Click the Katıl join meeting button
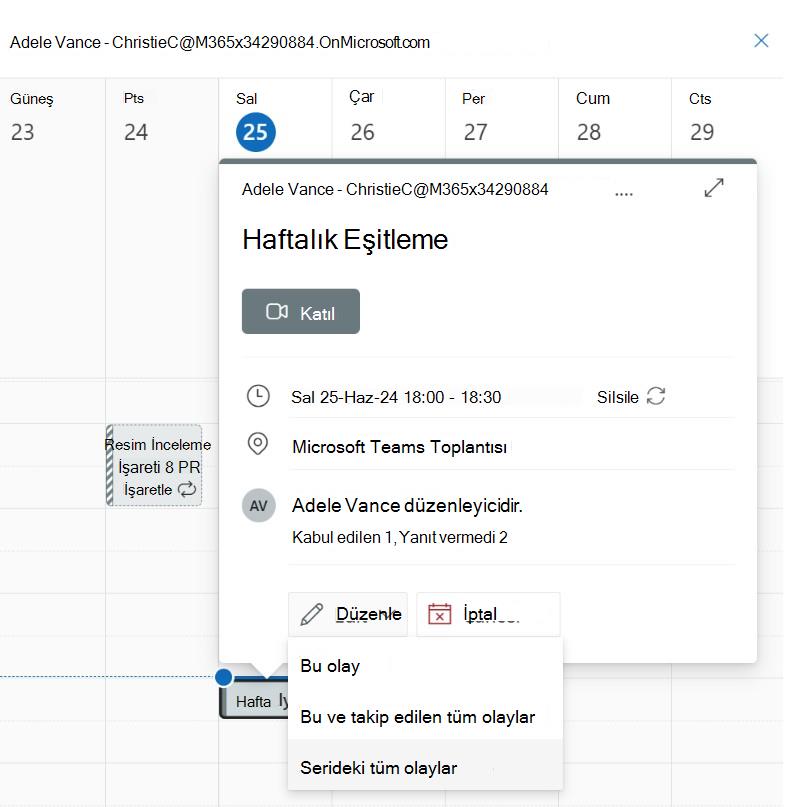 301,311
